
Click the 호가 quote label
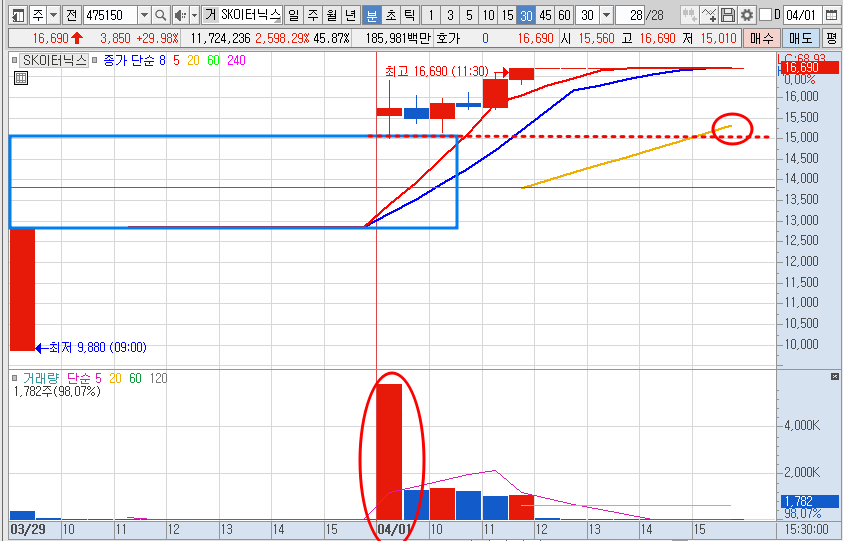click(448, 38)
